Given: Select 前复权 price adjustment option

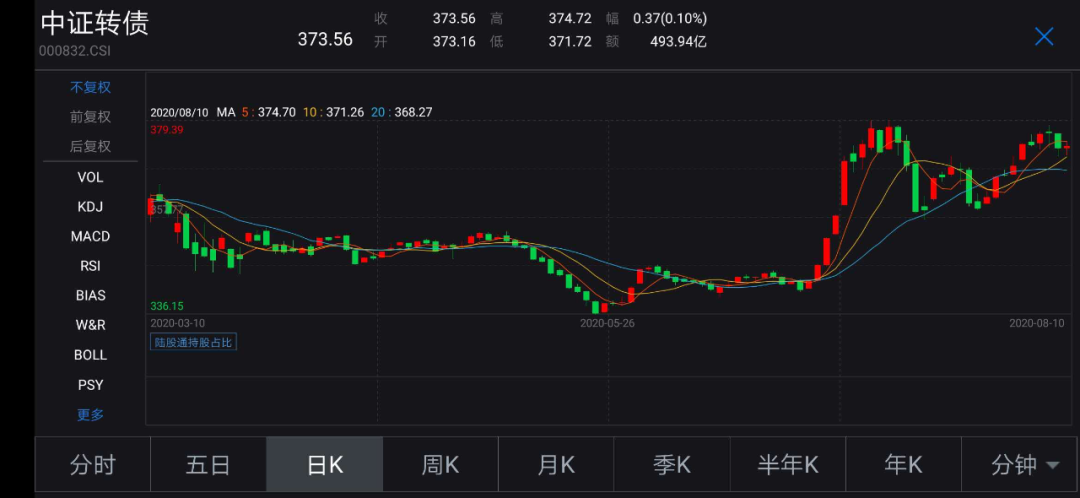Looking at the screenshot, I should pyautogui.click(x=90, y=117).
